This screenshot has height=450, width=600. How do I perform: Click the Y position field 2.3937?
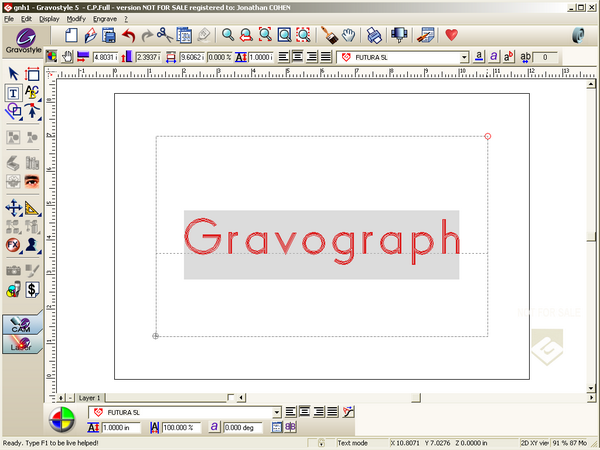tap(148, 57)
